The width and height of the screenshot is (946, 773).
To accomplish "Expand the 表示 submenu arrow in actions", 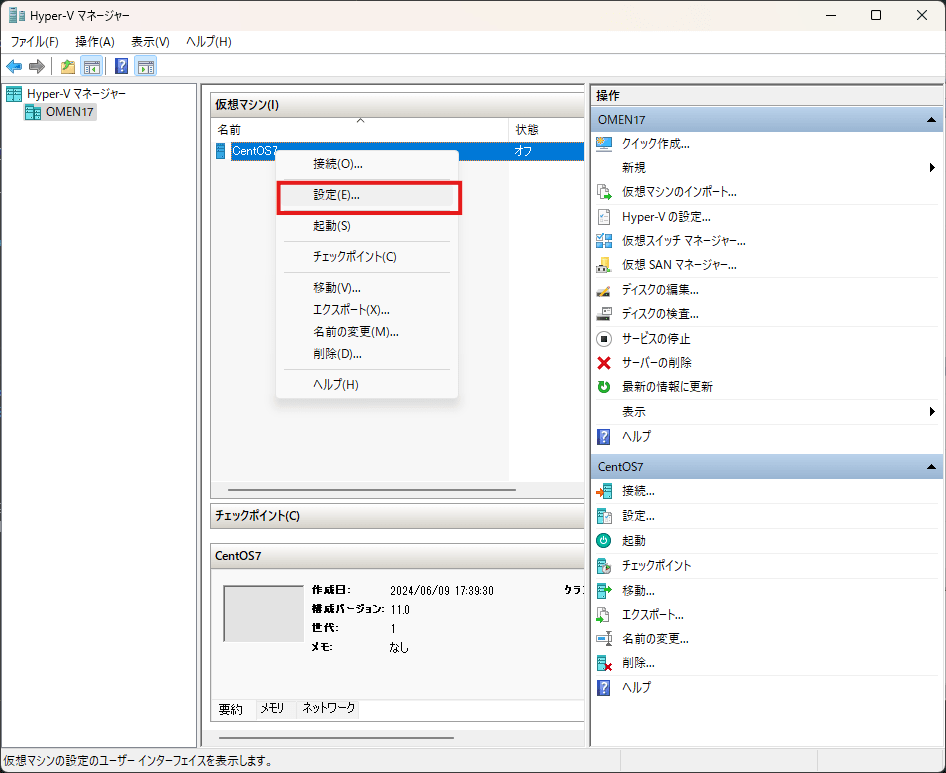I will [932, 412].
